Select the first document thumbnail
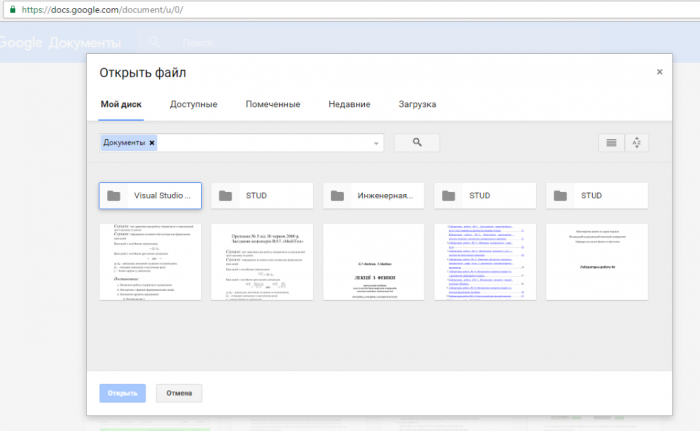Viewport: 700px width, 431px height. click(150, 261)
